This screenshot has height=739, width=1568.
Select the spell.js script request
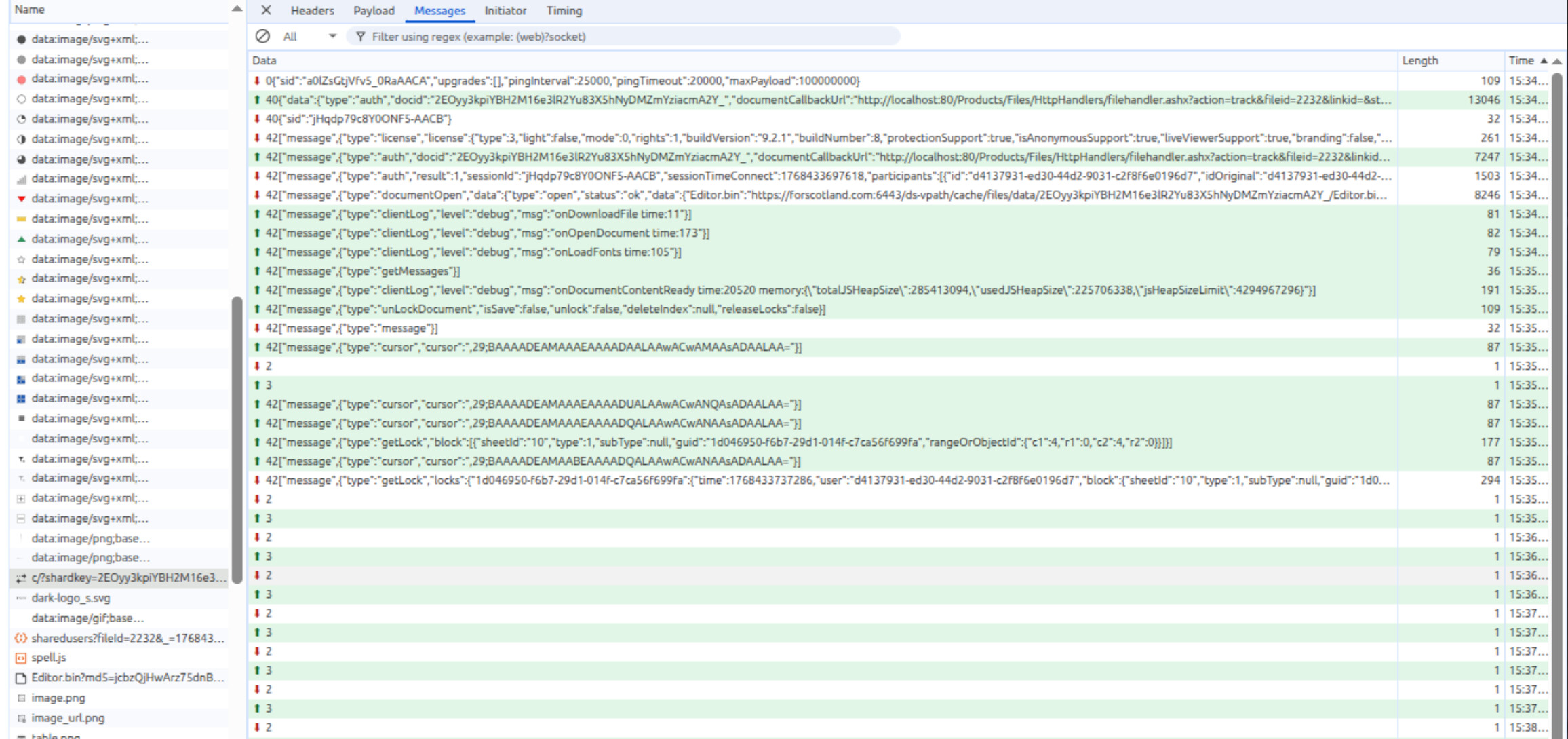pyautogui.click(x=49, y=658)
